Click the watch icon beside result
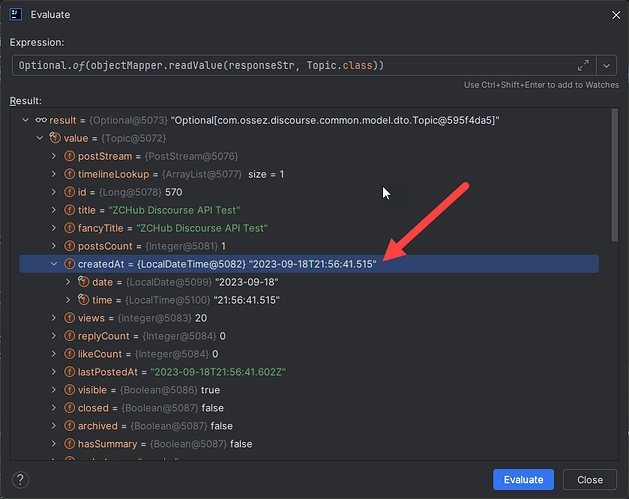This screenshot has height=499, width=629. click(41, 119)
